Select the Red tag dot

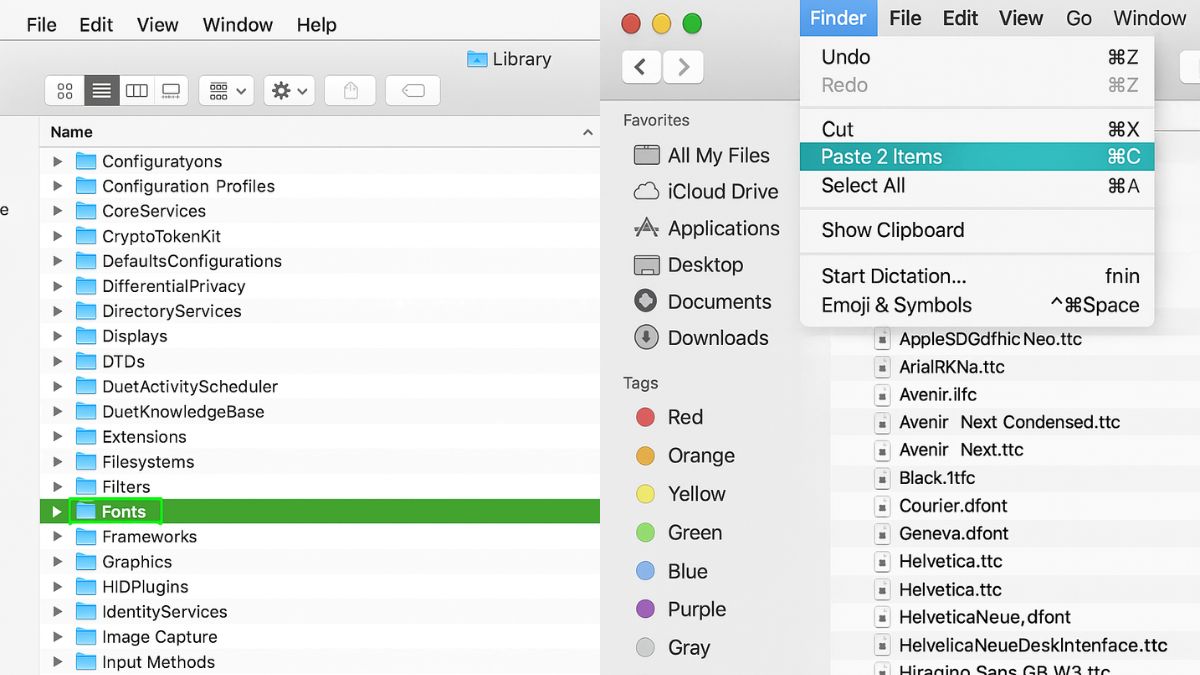pyautogui.click(x=646, y=418)
